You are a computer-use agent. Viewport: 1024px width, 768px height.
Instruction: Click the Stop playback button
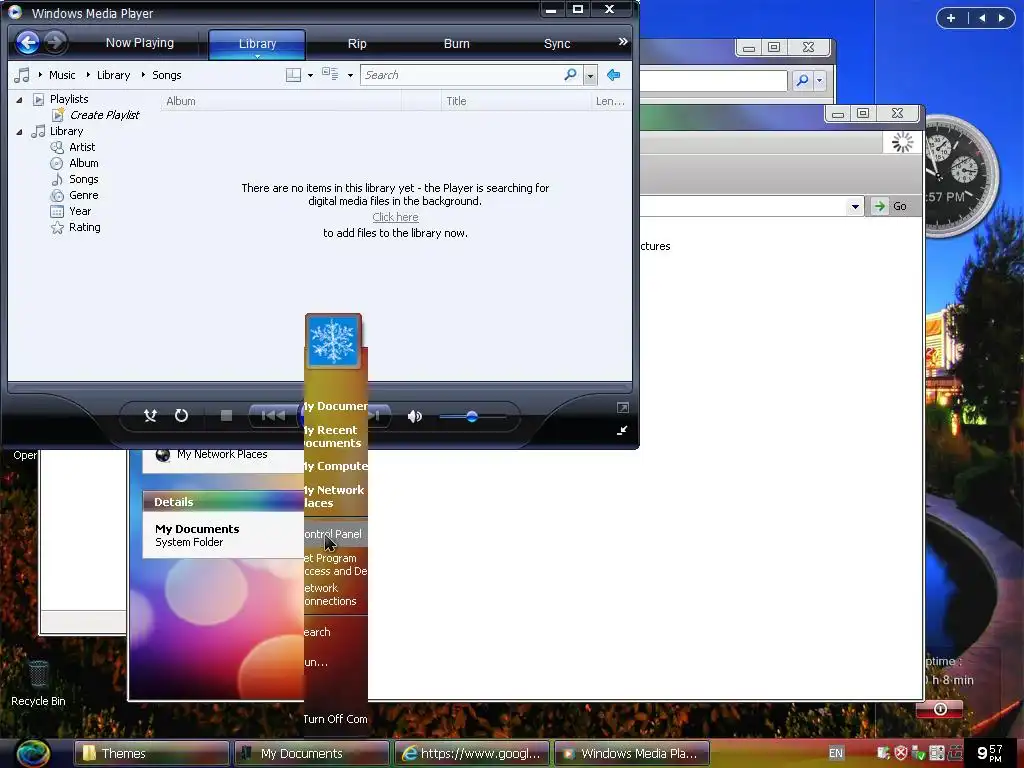coord(226,416)
